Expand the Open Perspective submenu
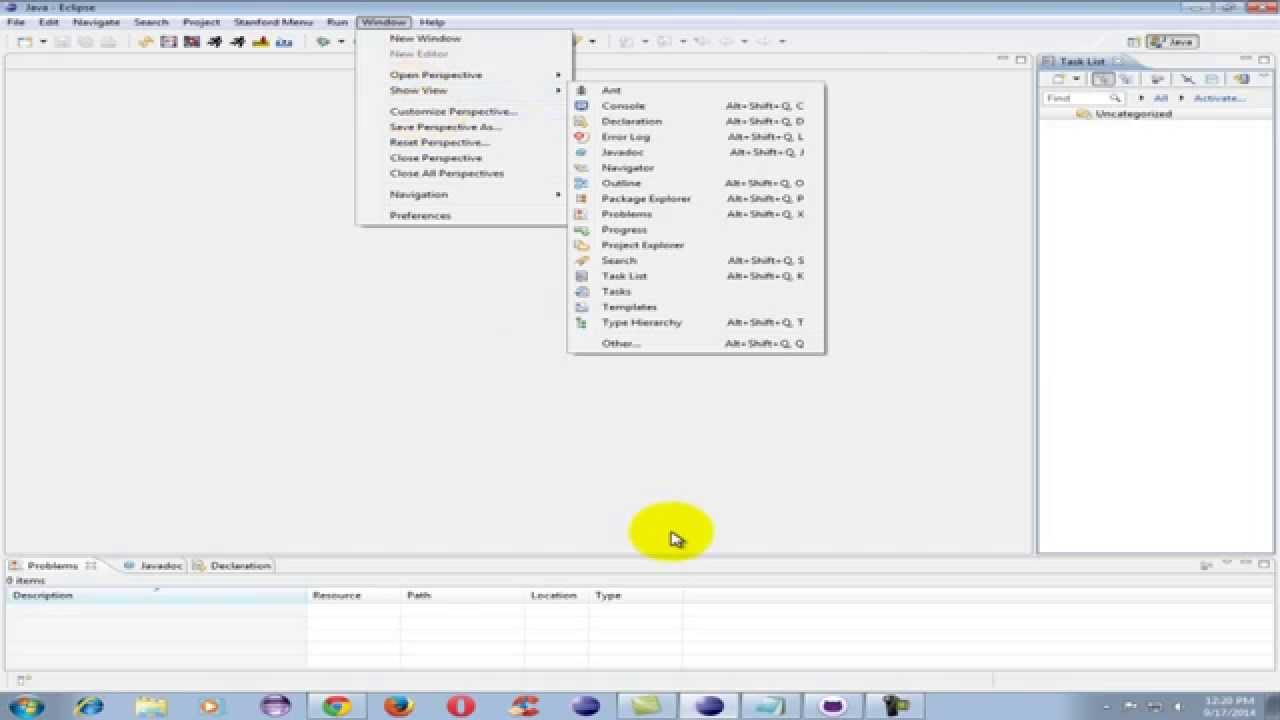 click(x=465, y=75)
